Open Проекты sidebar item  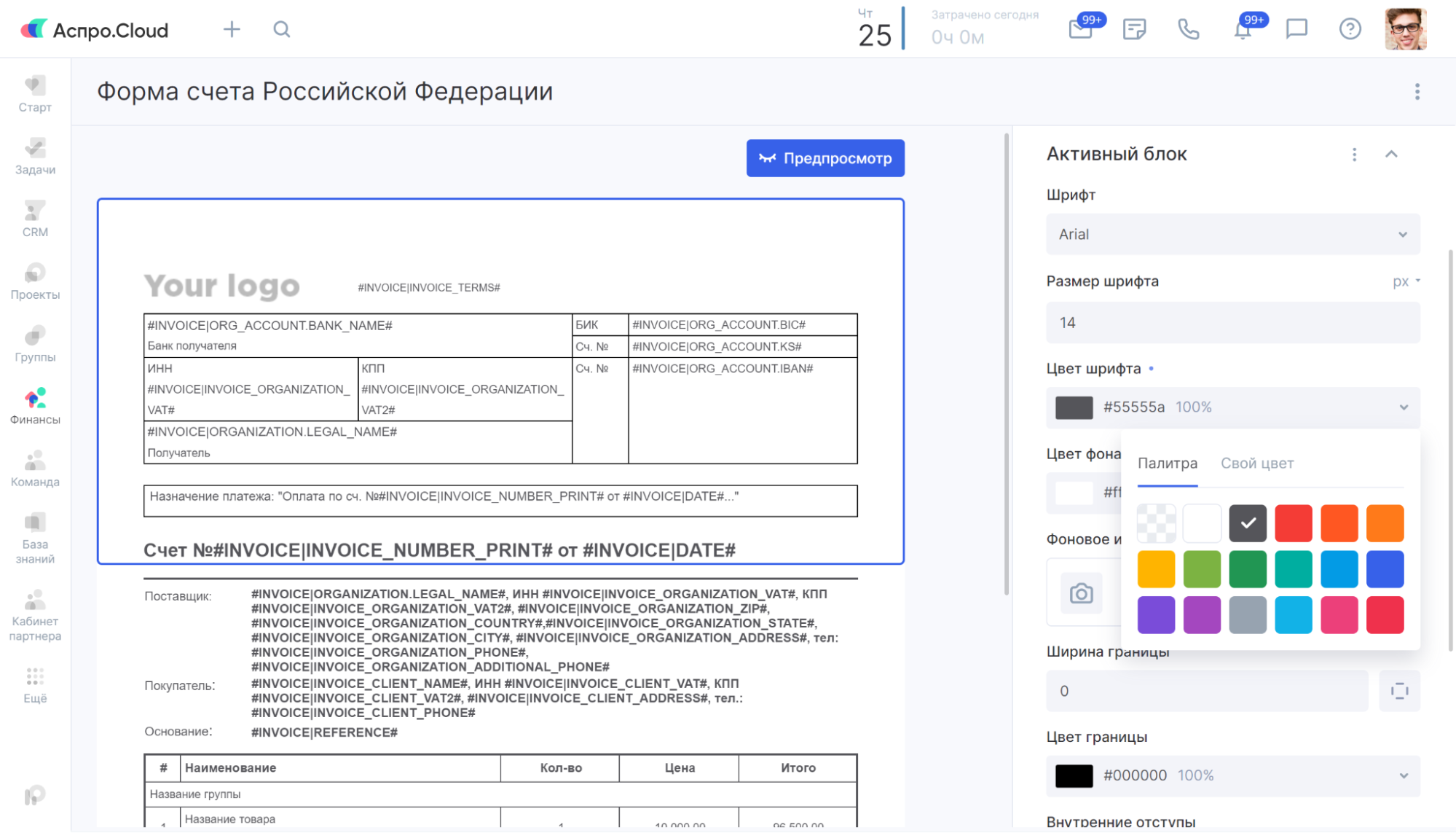[x=35, y=282]
